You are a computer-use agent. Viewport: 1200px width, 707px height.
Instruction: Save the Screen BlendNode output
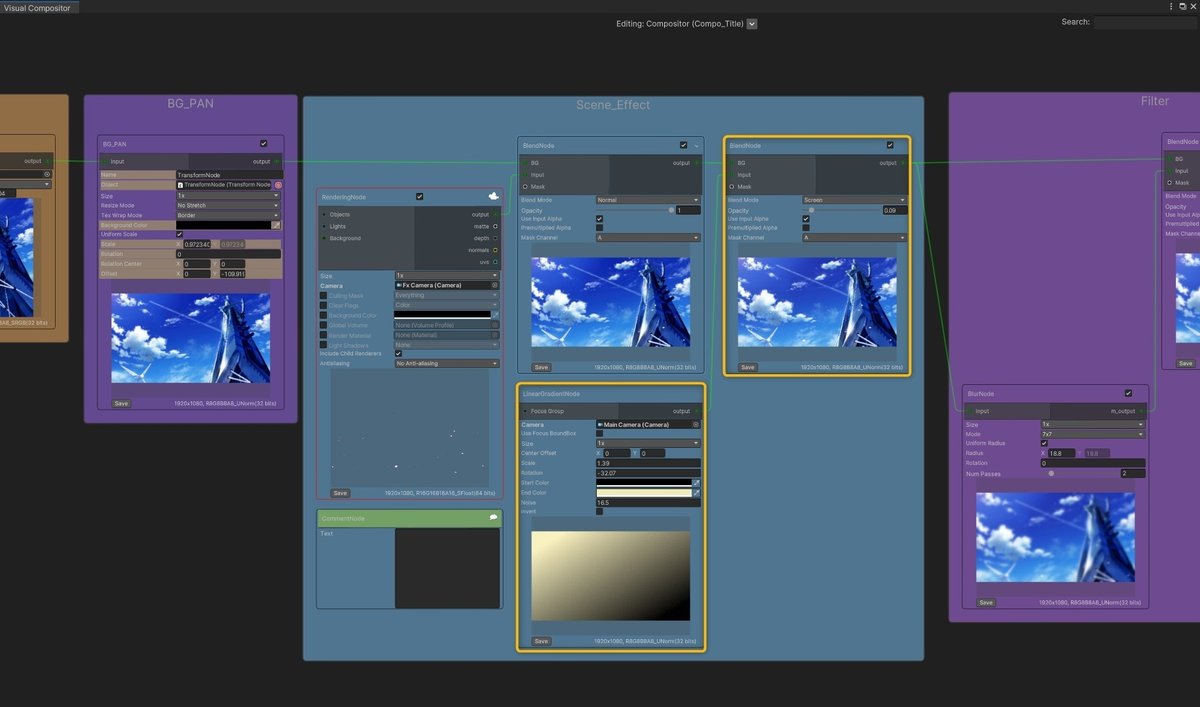748,368
